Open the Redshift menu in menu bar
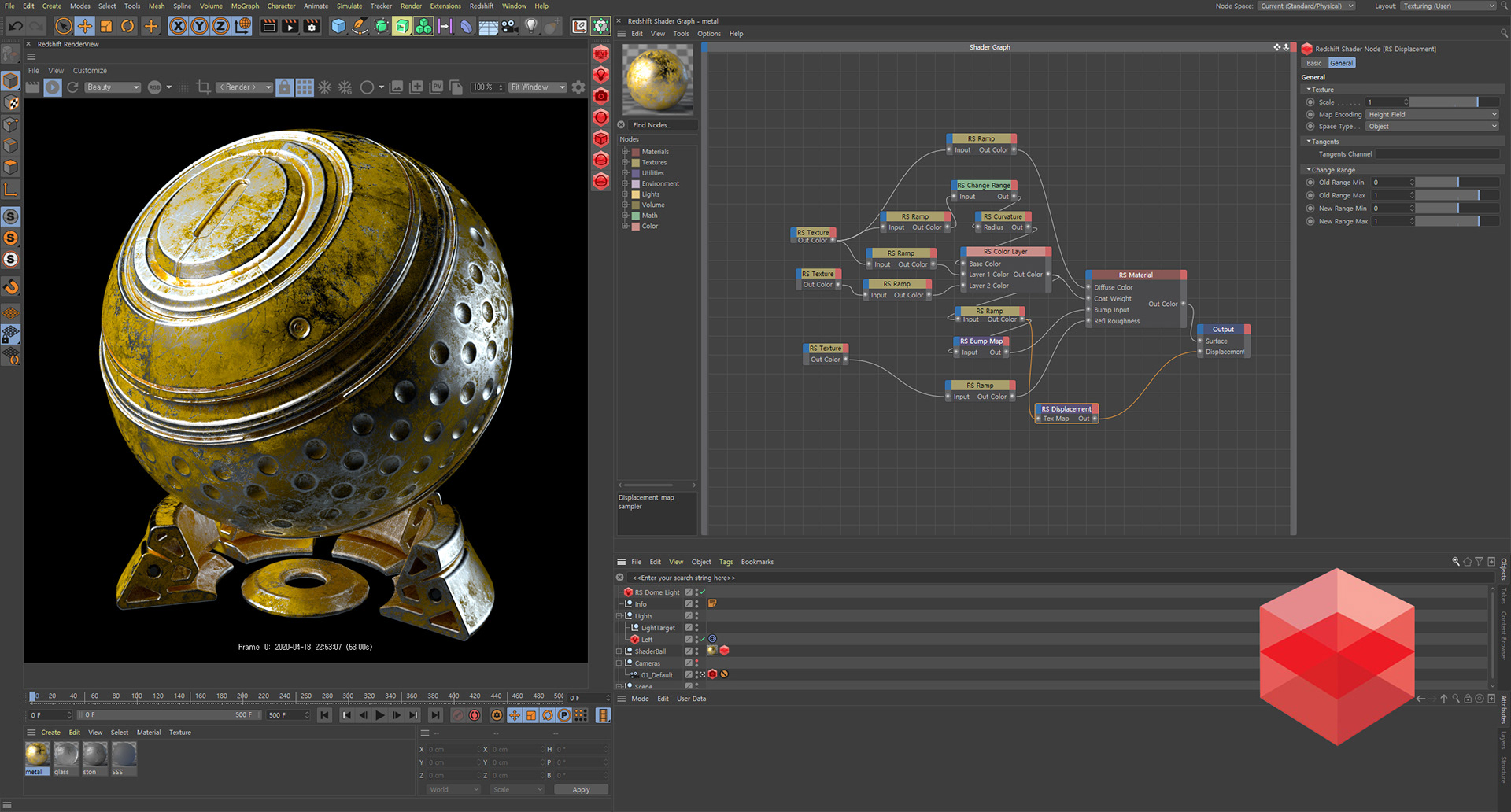 (x=481, y=6)
